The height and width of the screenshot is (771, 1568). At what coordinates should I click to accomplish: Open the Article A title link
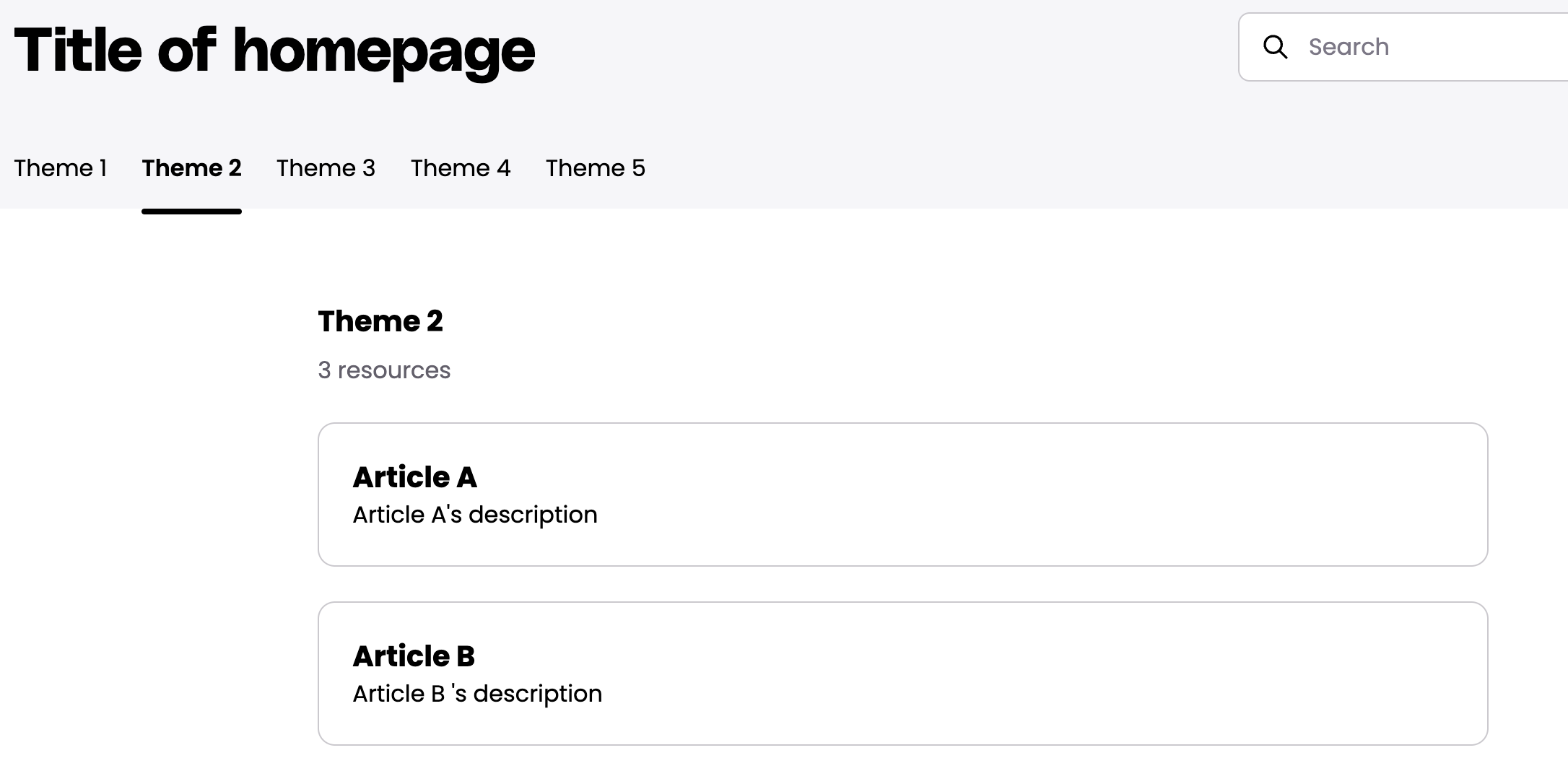(x=415, y=477)
